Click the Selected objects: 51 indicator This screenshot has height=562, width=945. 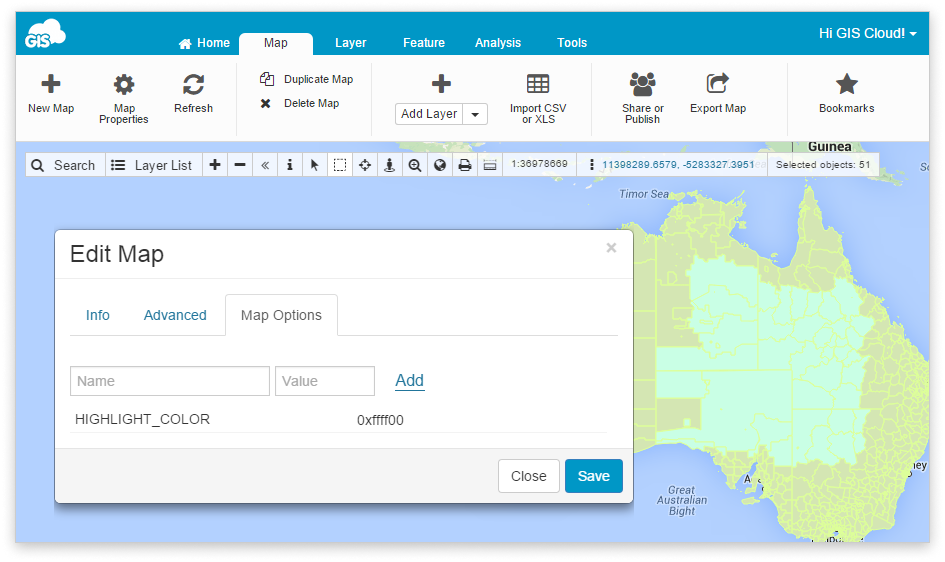tap(823, 164)
